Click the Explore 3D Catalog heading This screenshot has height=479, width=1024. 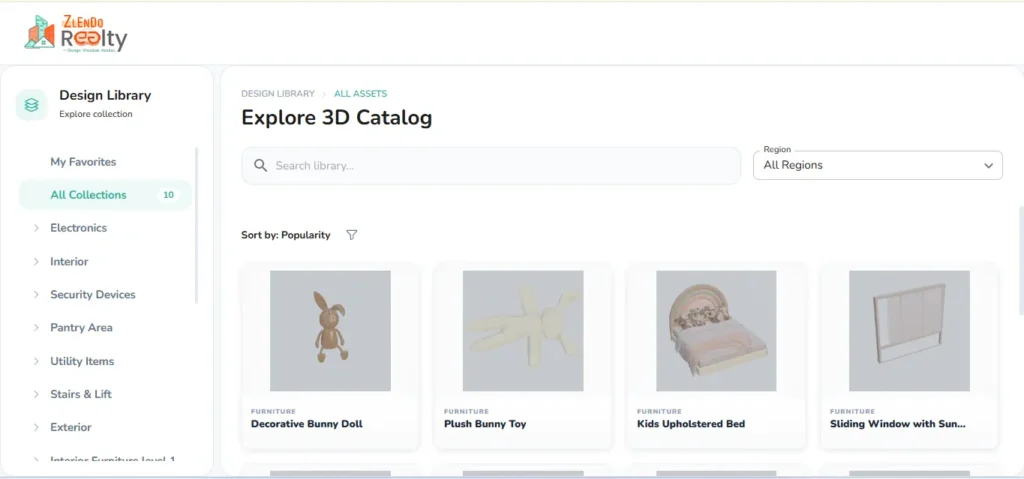pos(336,118)
